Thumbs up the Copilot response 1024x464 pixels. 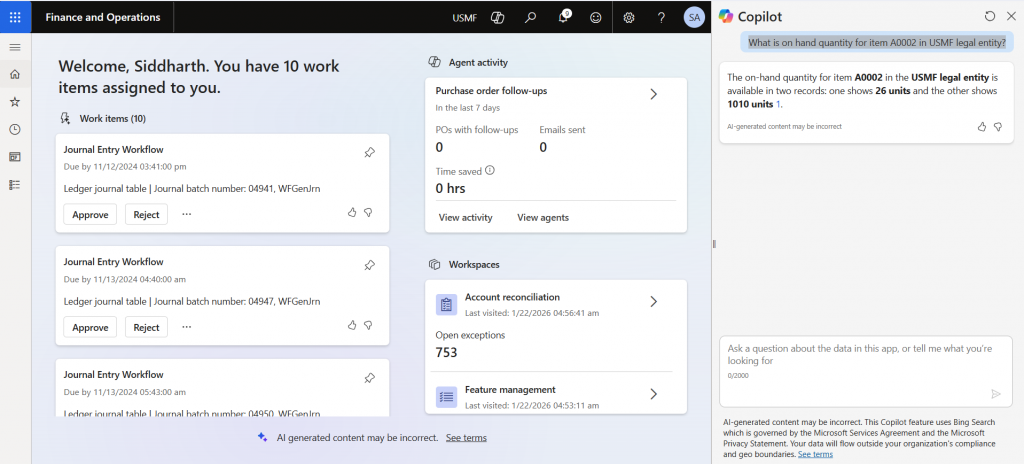coord(981,127)
